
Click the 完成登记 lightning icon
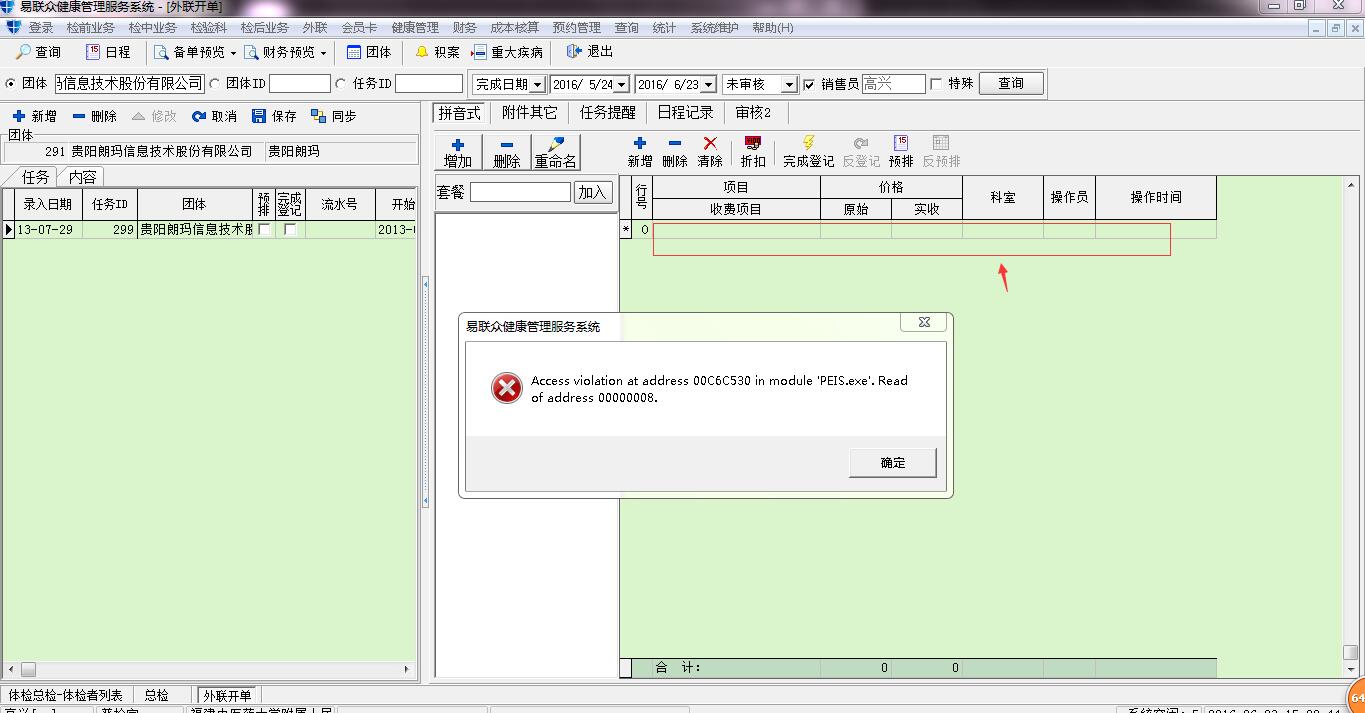(808, 144)
